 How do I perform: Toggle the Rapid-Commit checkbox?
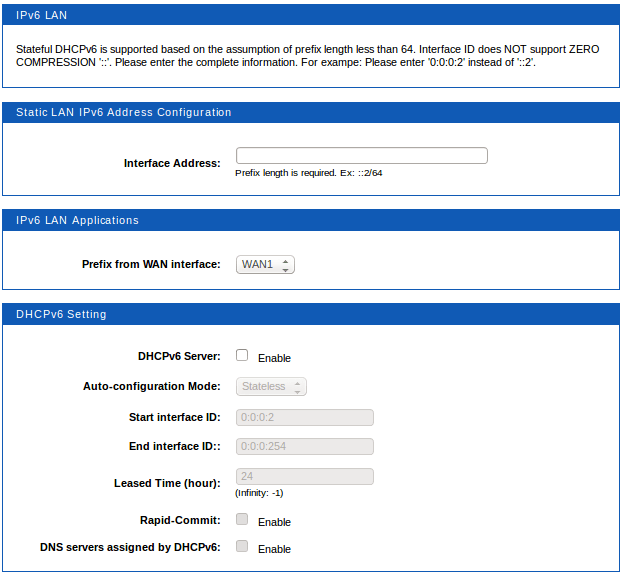242,520
